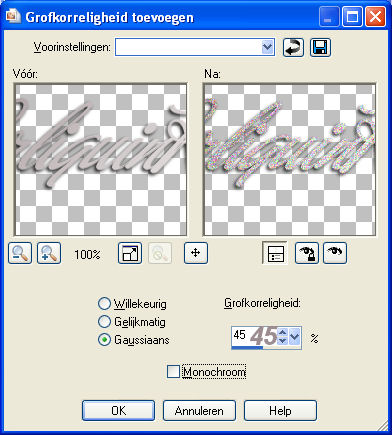Enable the Monochroom checkbox
392x435 pixels.
coord(173,372)
